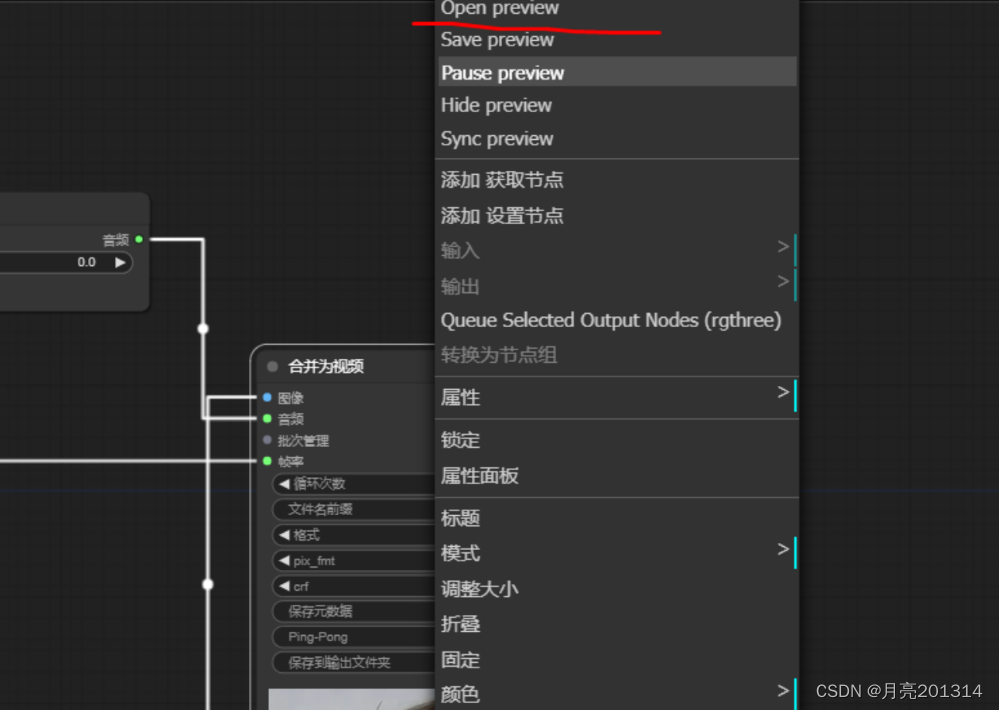
Task: Click the 帧率 input connector
Action: tap(265, 461)
